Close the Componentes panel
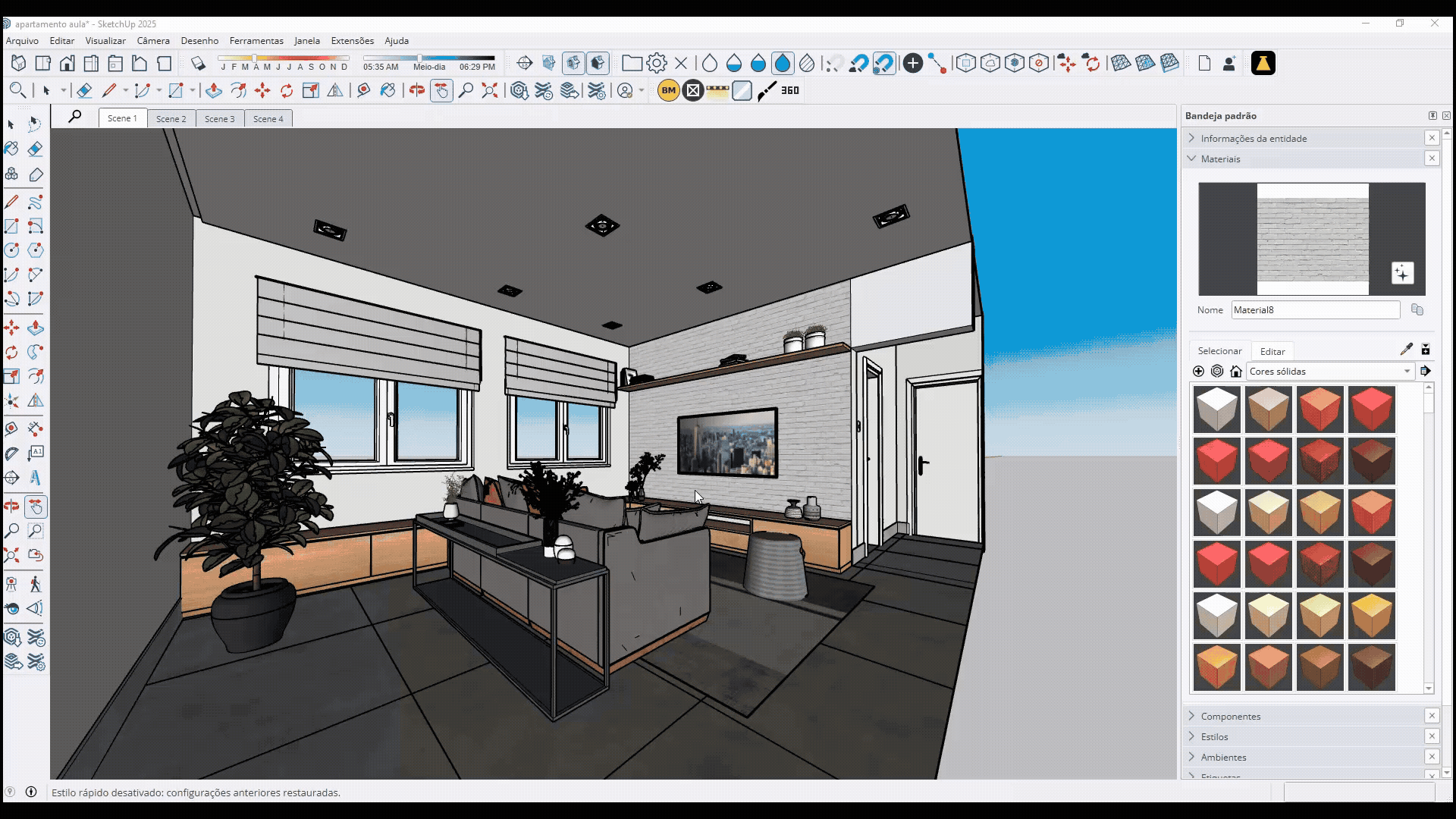This screenshot has height=819, width=1456. coord(1432,716)
